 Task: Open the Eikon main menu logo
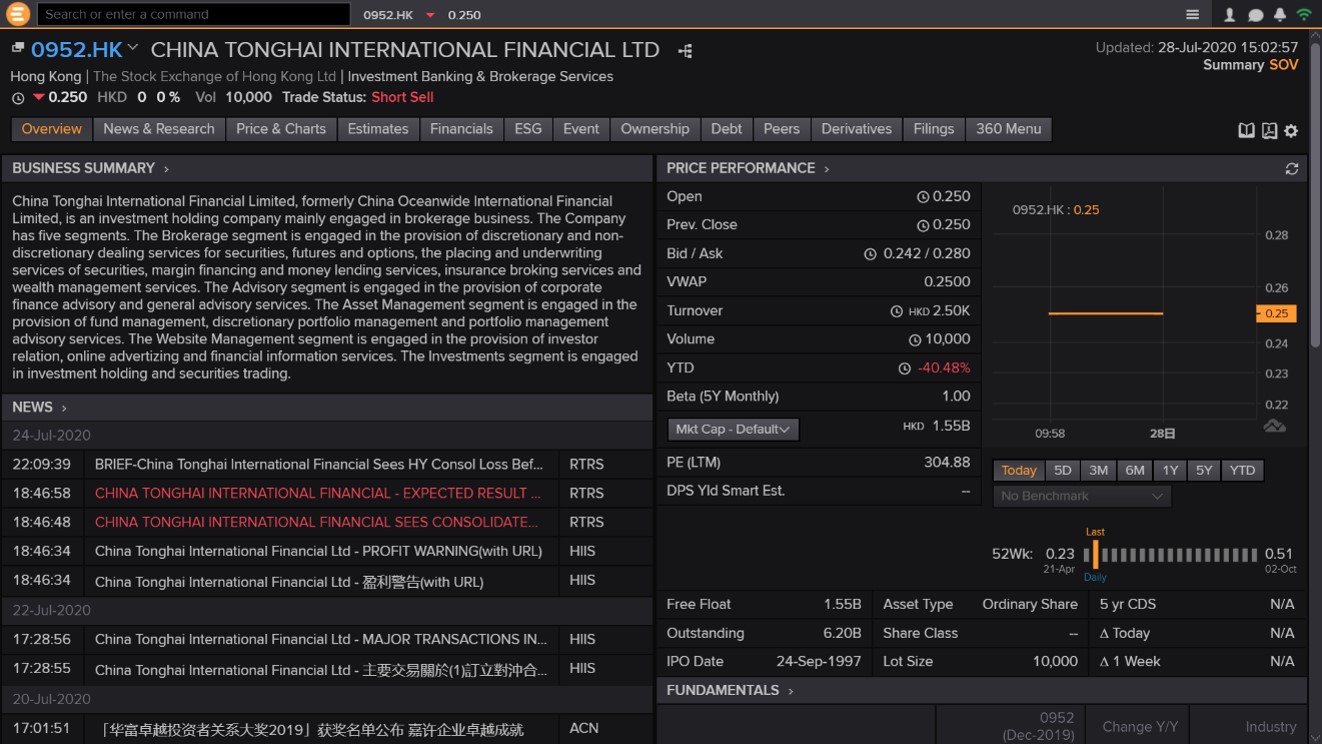coord(17,14)
